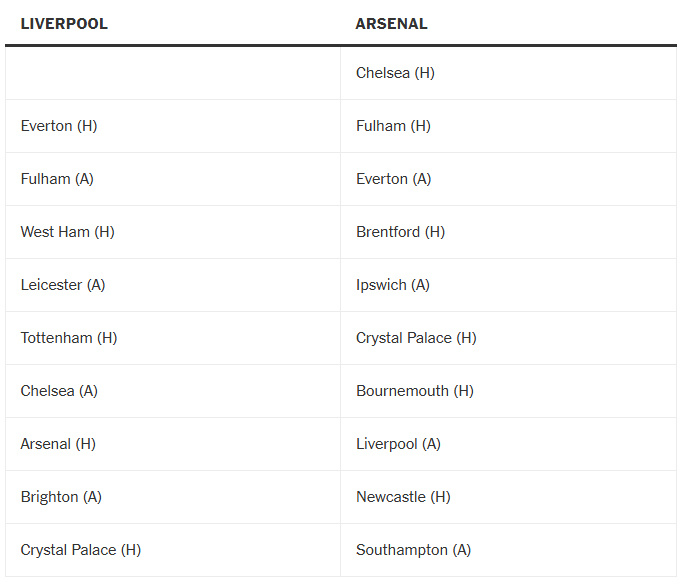Screen dimensions: 687x588
Task: Click the Ipswich (A) cell
Action: click(x=393, y=285)
